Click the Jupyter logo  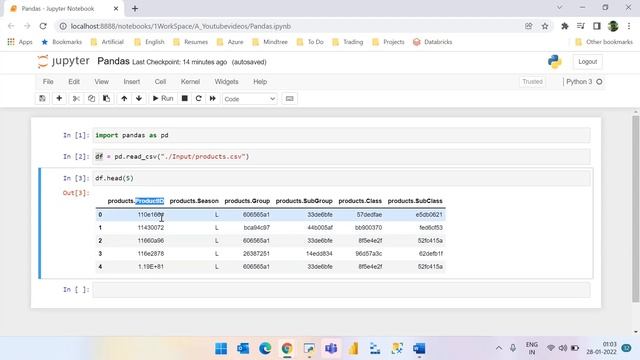(63, 61)
